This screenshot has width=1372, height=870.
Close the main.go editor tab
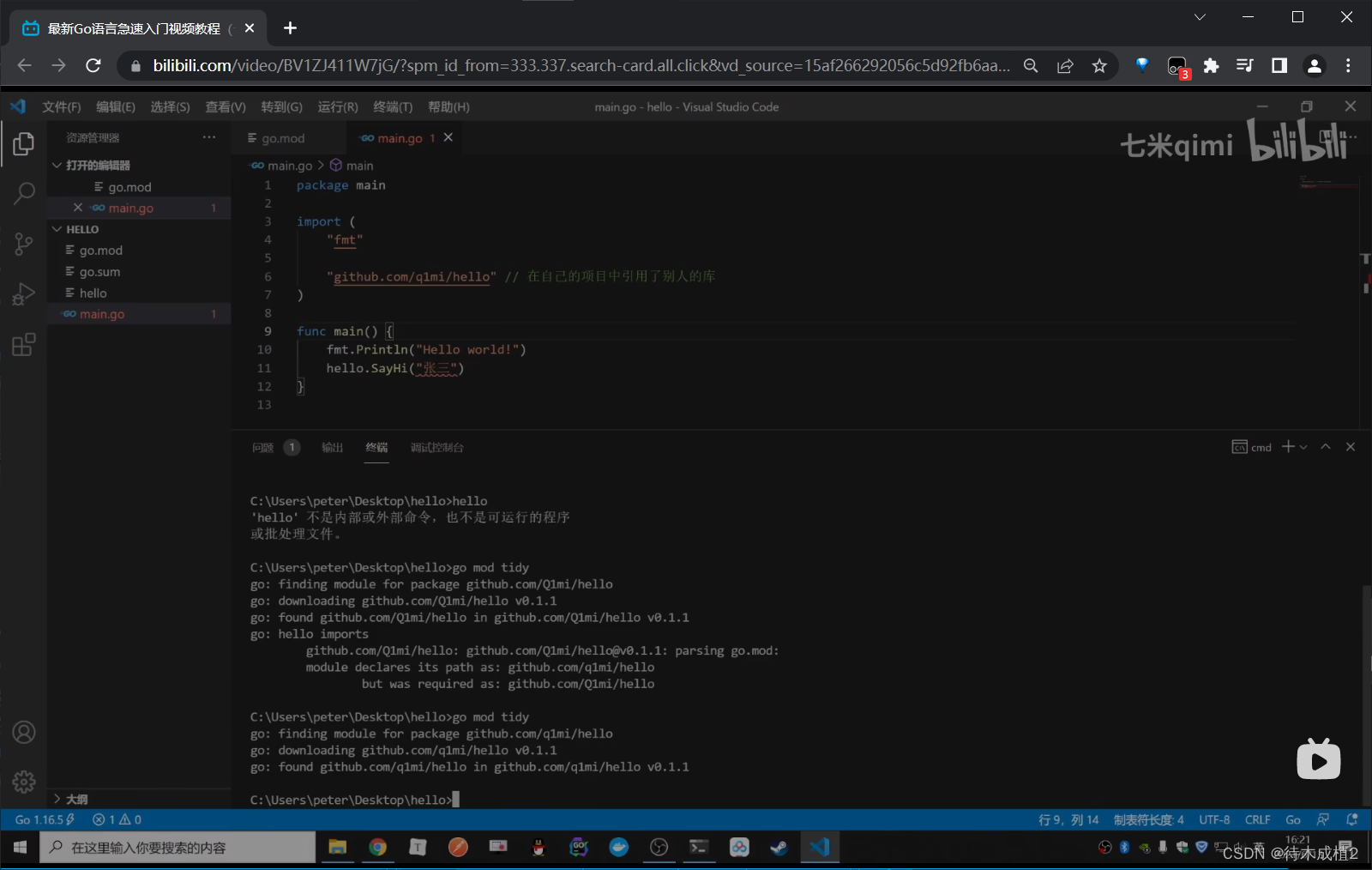[448, 137]
